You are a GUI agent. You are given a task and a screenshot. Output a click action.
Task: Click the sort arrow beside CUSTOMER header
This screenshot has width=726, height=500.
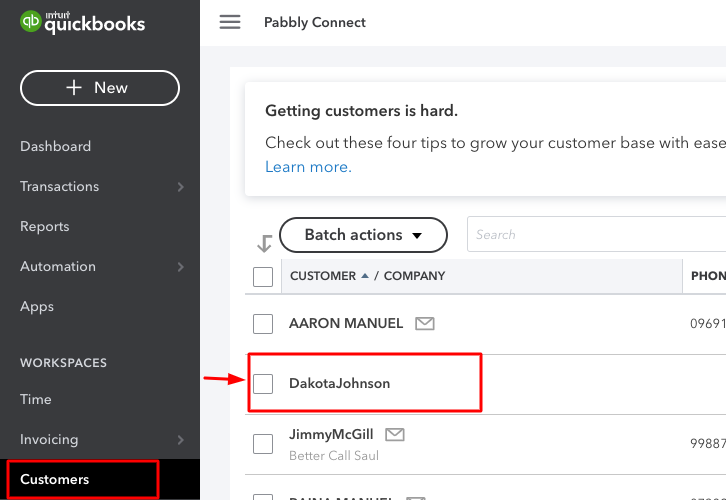pyautogui.click(x=365, y=275)
